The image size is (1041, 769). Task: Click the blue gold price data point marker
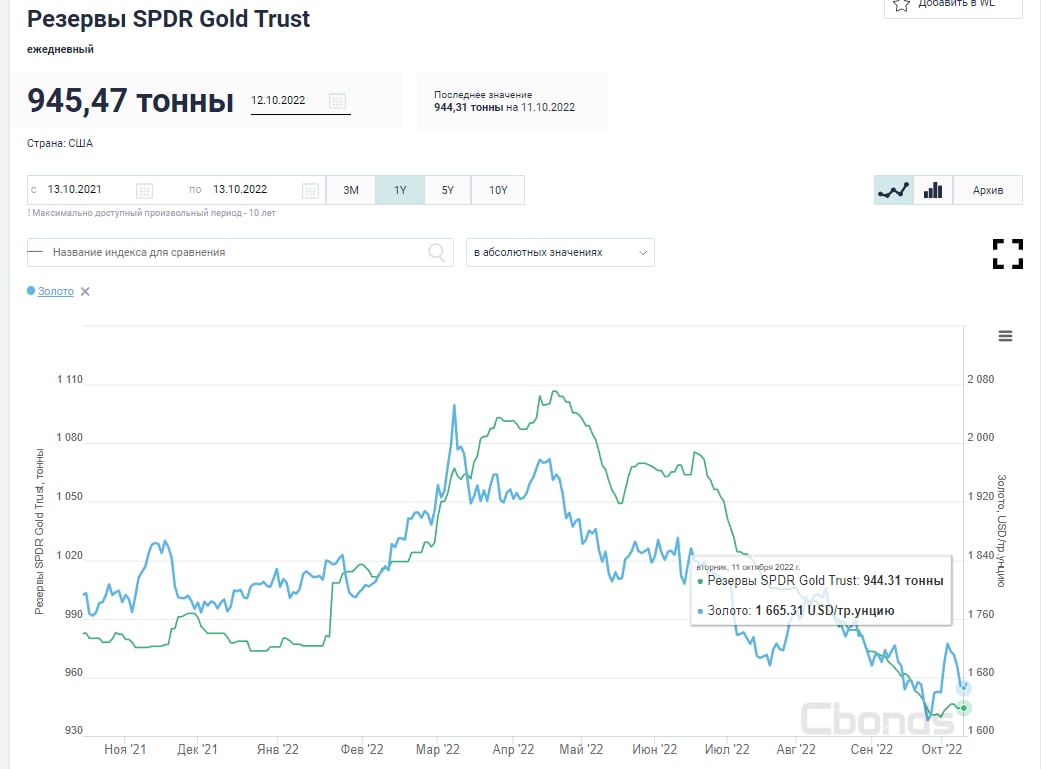964,688
